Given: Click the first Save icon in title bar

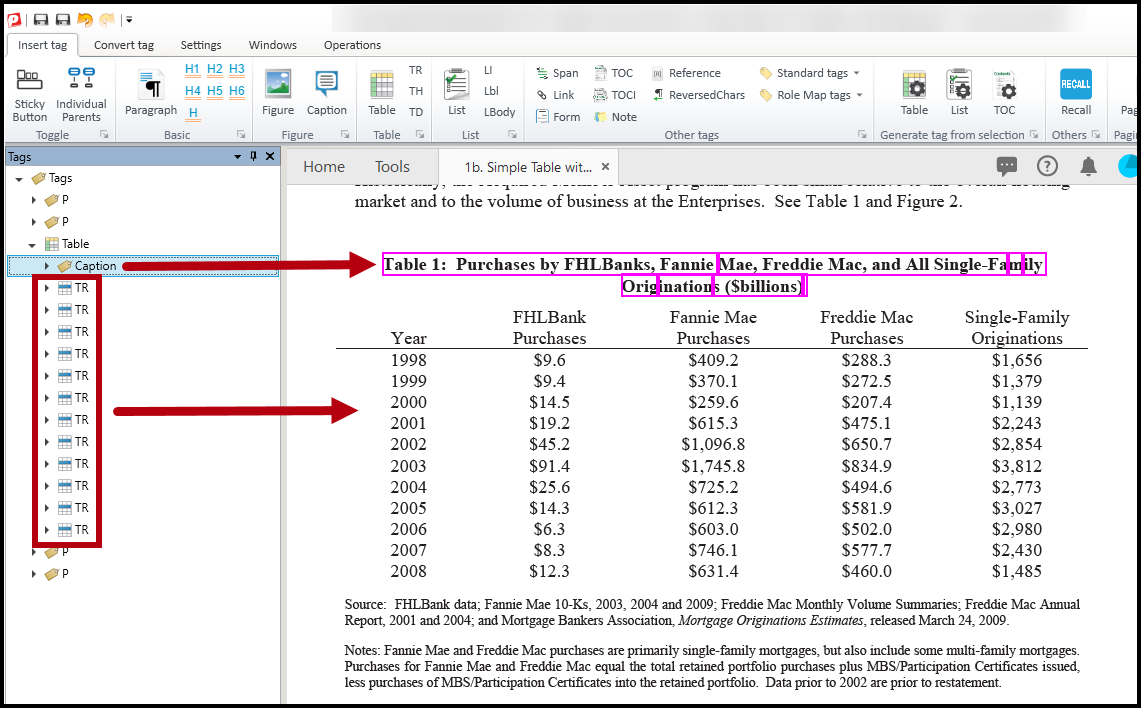Looking at the screenshot, I should [41, 20].
